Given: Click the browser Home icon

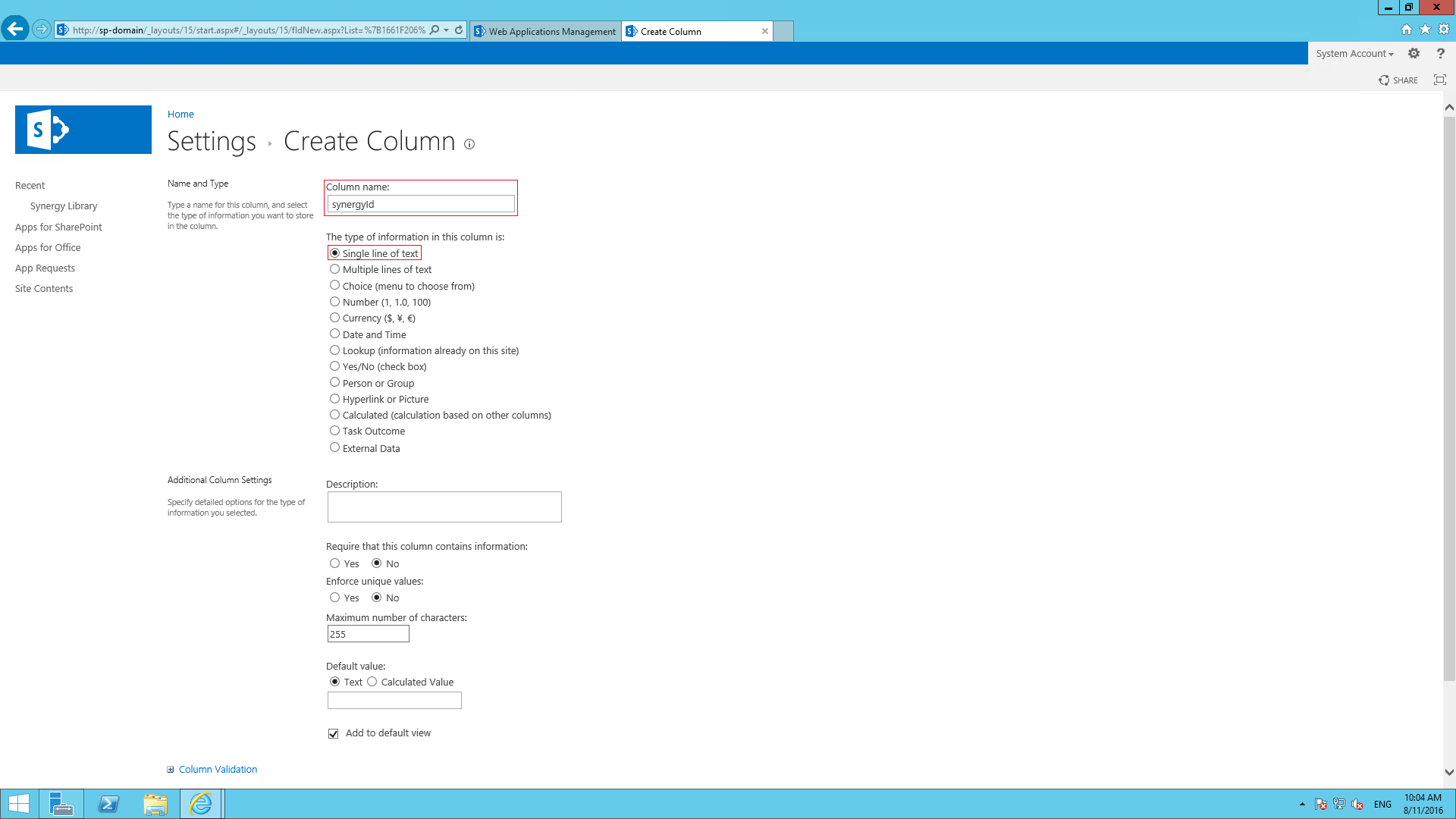Looking at the screenshot, I should 1407,30.
